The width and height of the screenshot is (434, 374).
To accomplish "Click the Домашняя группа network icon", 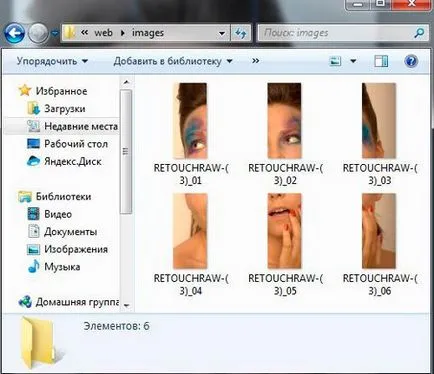I will tap(25, 302).
